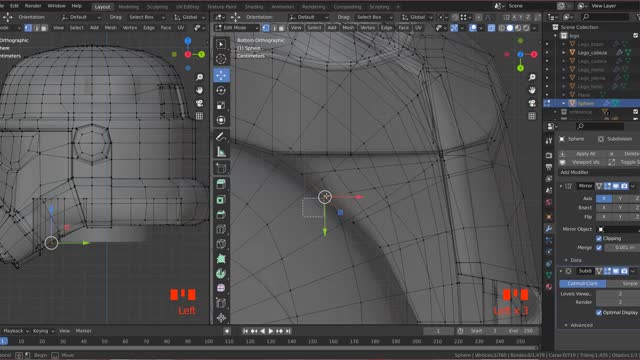Pick the Scale tool in the toolbar
The height and width of the screenshot is (360, 640).
click(x=221, y=105)
